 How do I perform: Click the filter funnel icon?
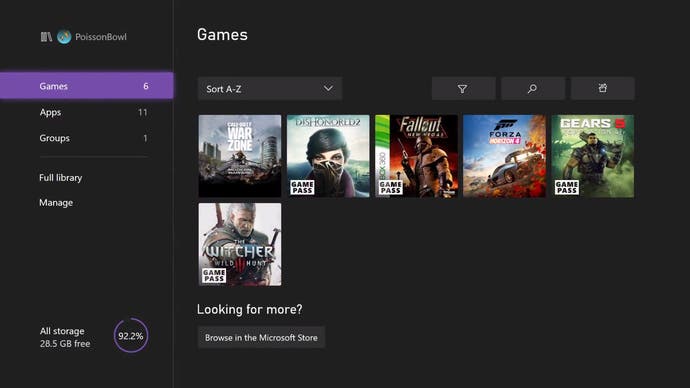pyautogui.click(x=463, y=89)
